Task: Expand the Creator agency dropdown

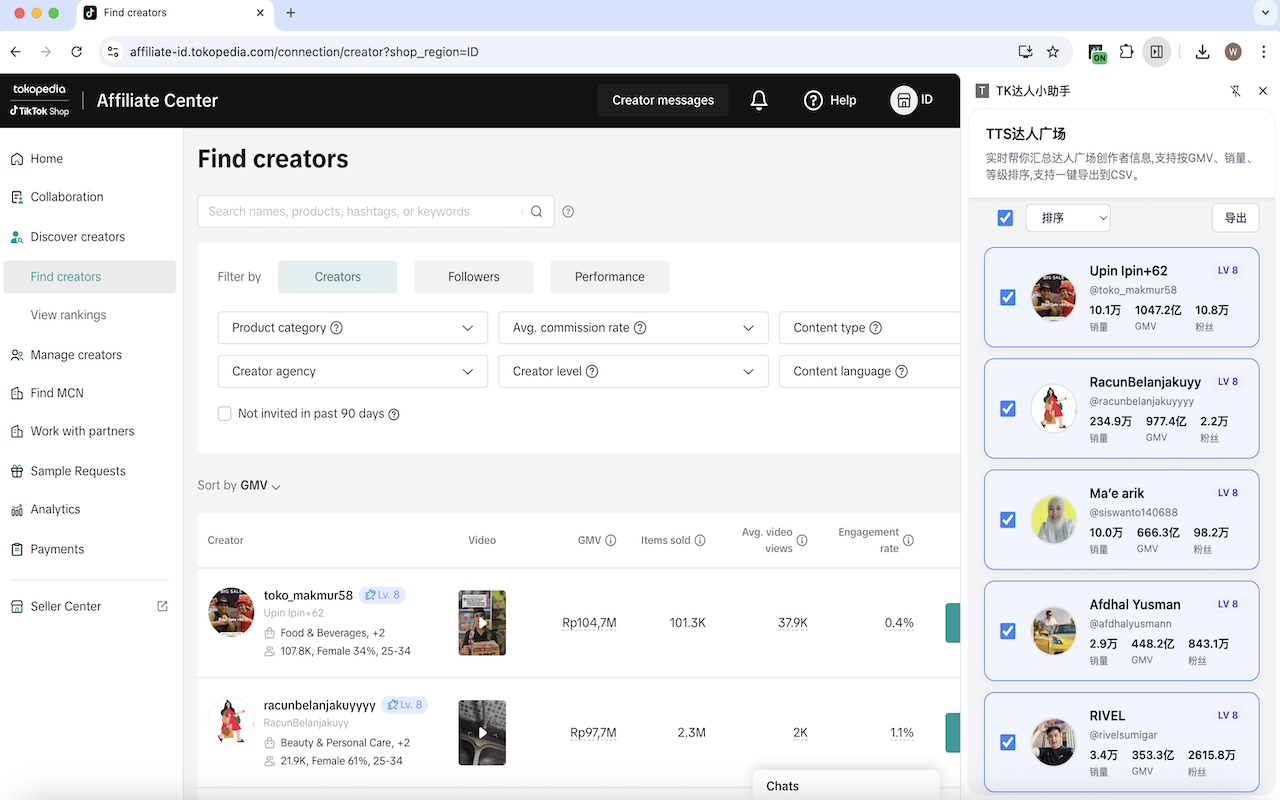Action: 353,371
